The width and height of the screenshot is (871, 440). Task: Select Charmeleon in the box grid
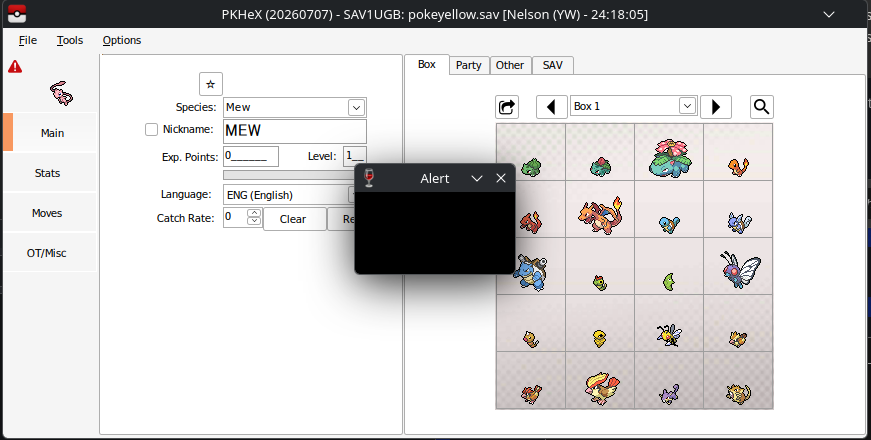531,222
